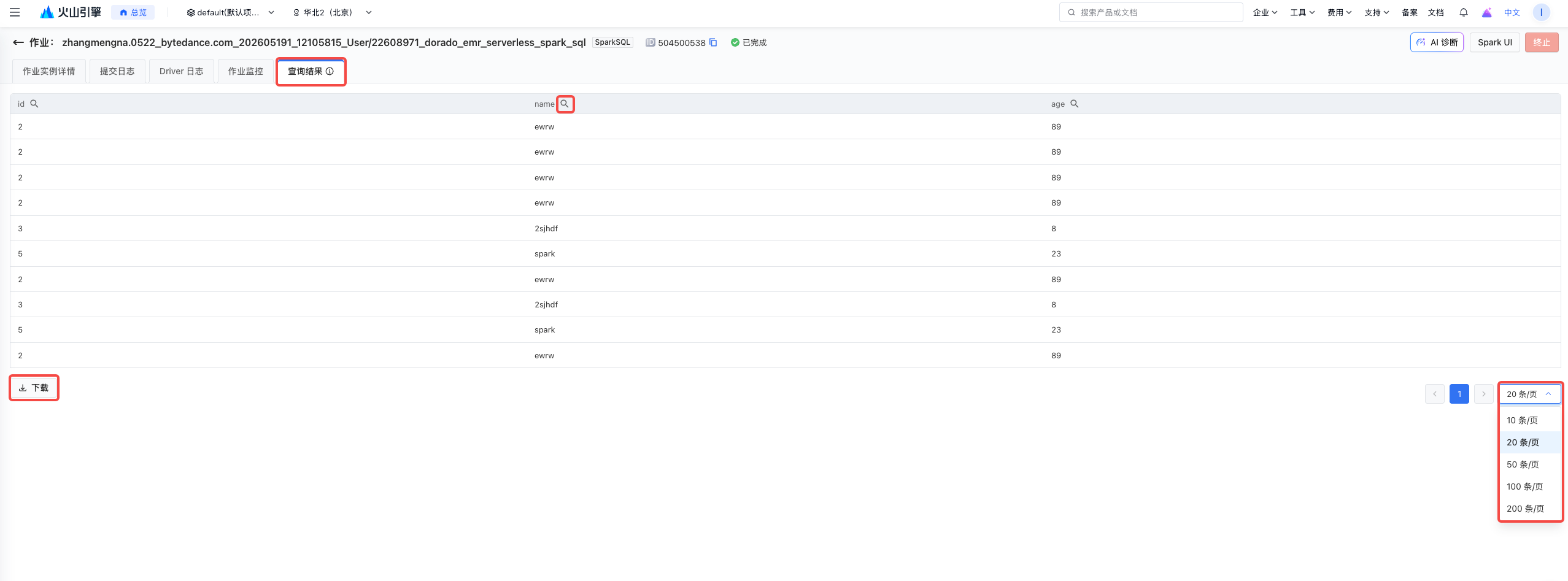Open the user avatar menu
The height and width of the screenshot is (581, 1568).
[1541, 12]
